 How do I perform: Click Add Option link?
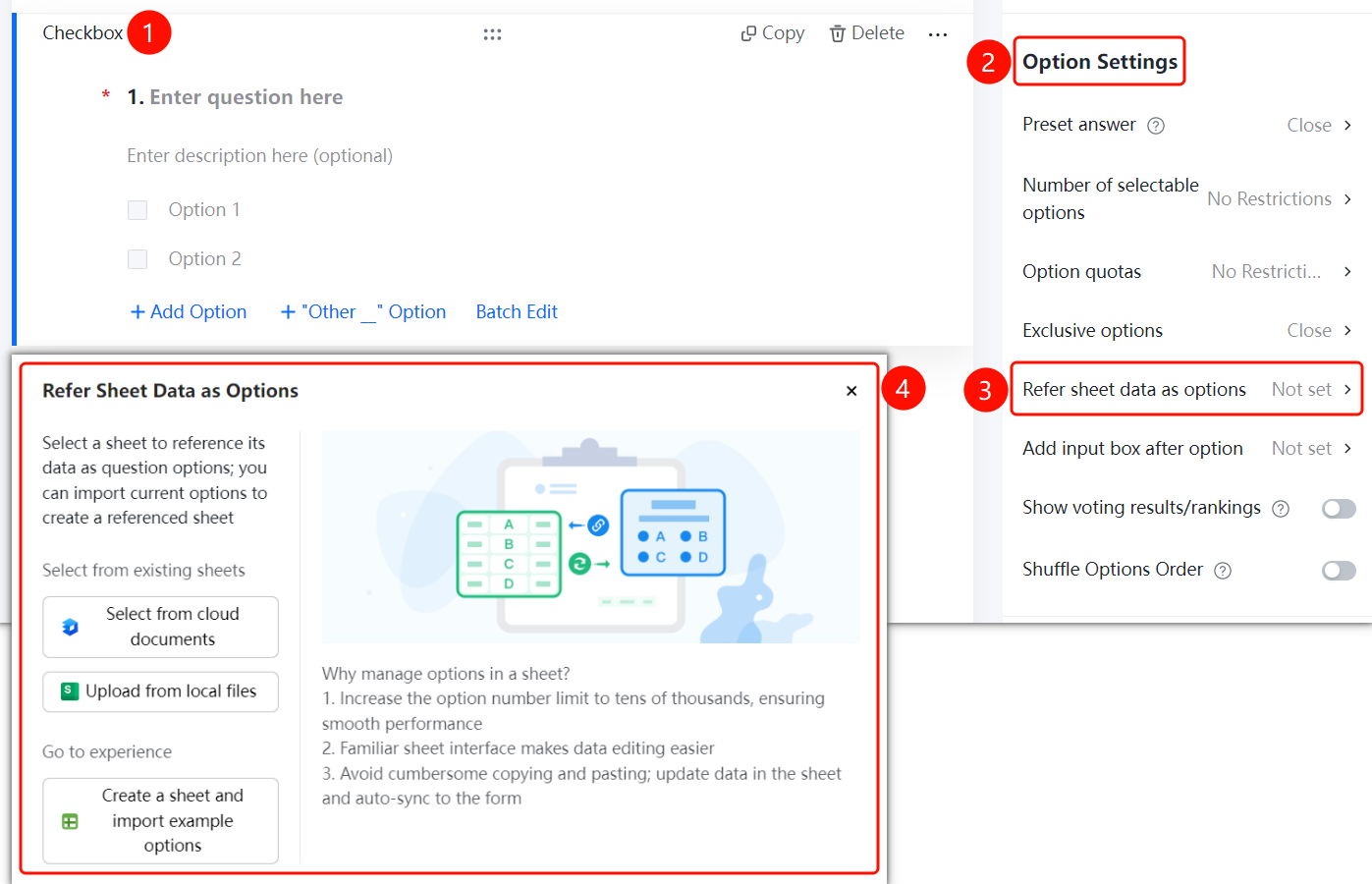189,311
